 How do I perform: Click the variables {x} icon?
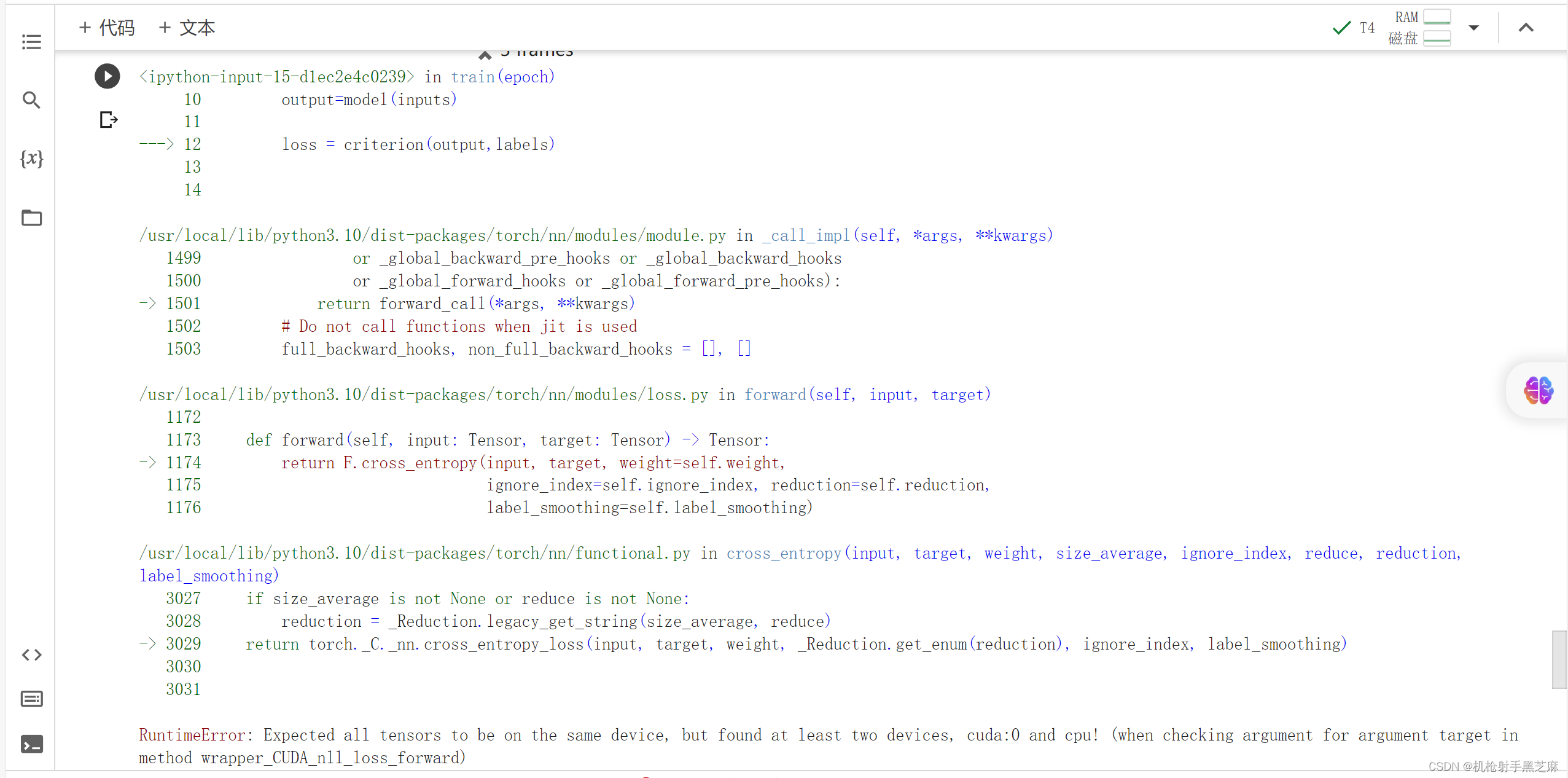point(30,158)
